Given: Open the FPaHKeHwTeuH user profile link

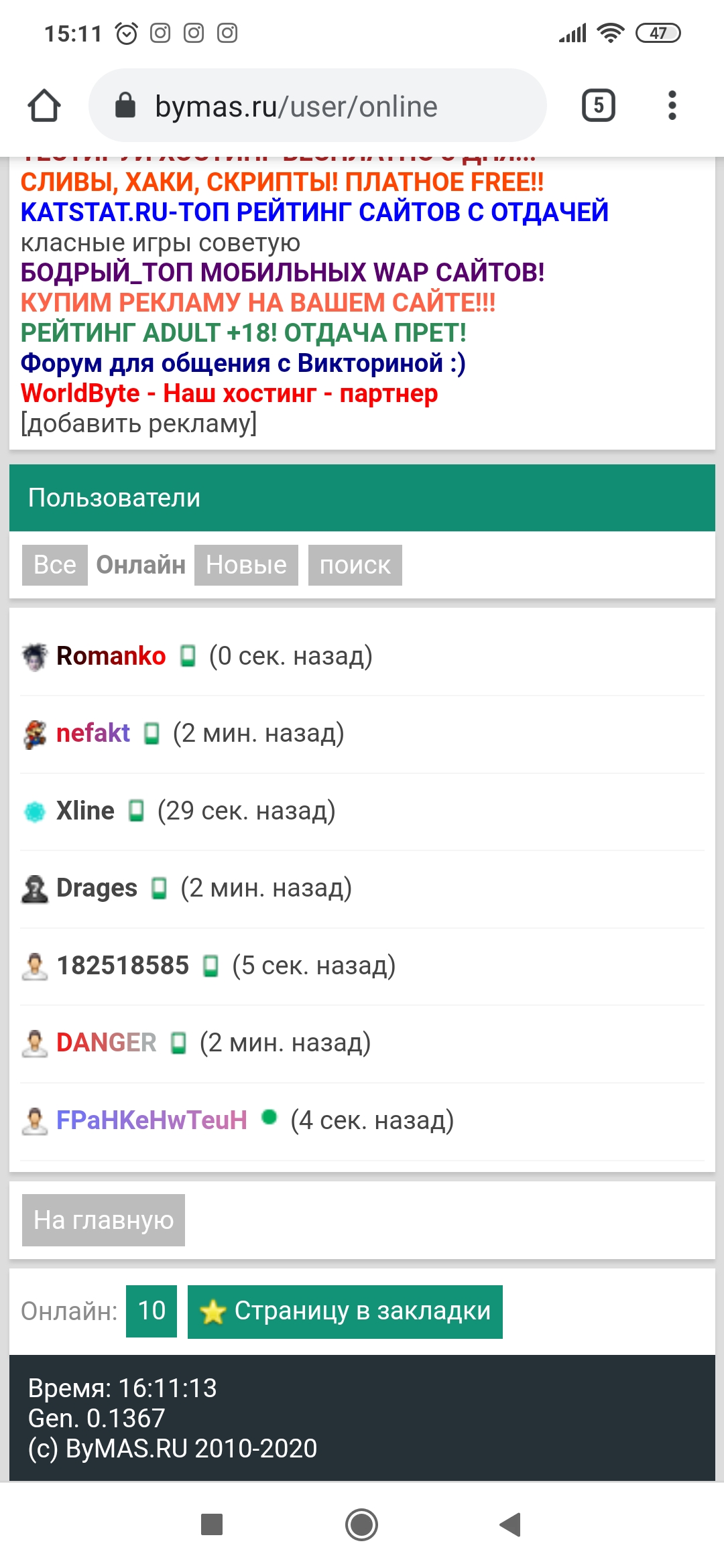Looking at the screenshot, I should coord(152,1120).
